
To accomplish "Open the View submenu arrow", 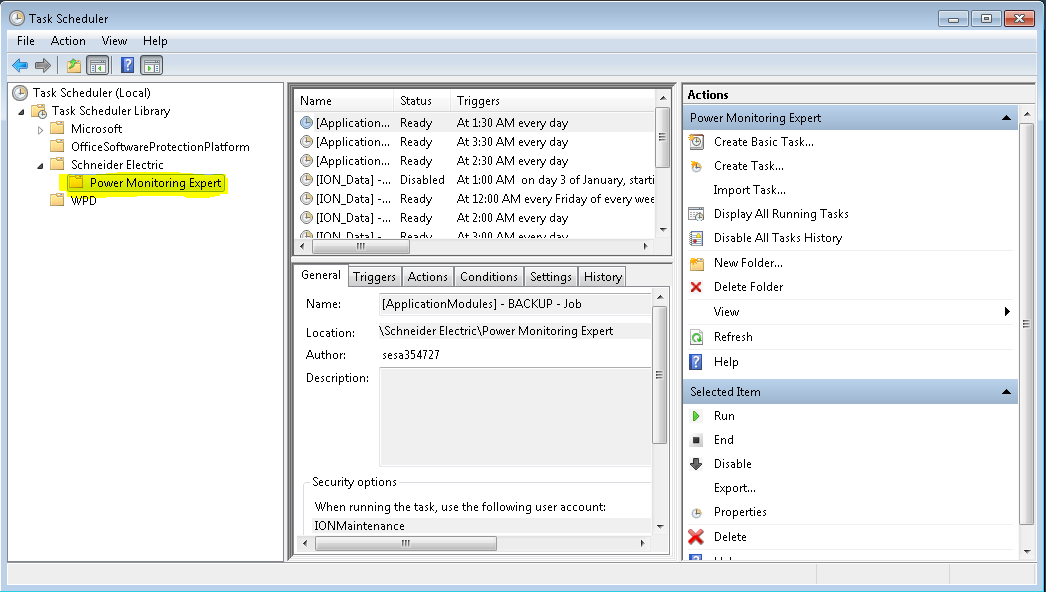I will 1007,312.
